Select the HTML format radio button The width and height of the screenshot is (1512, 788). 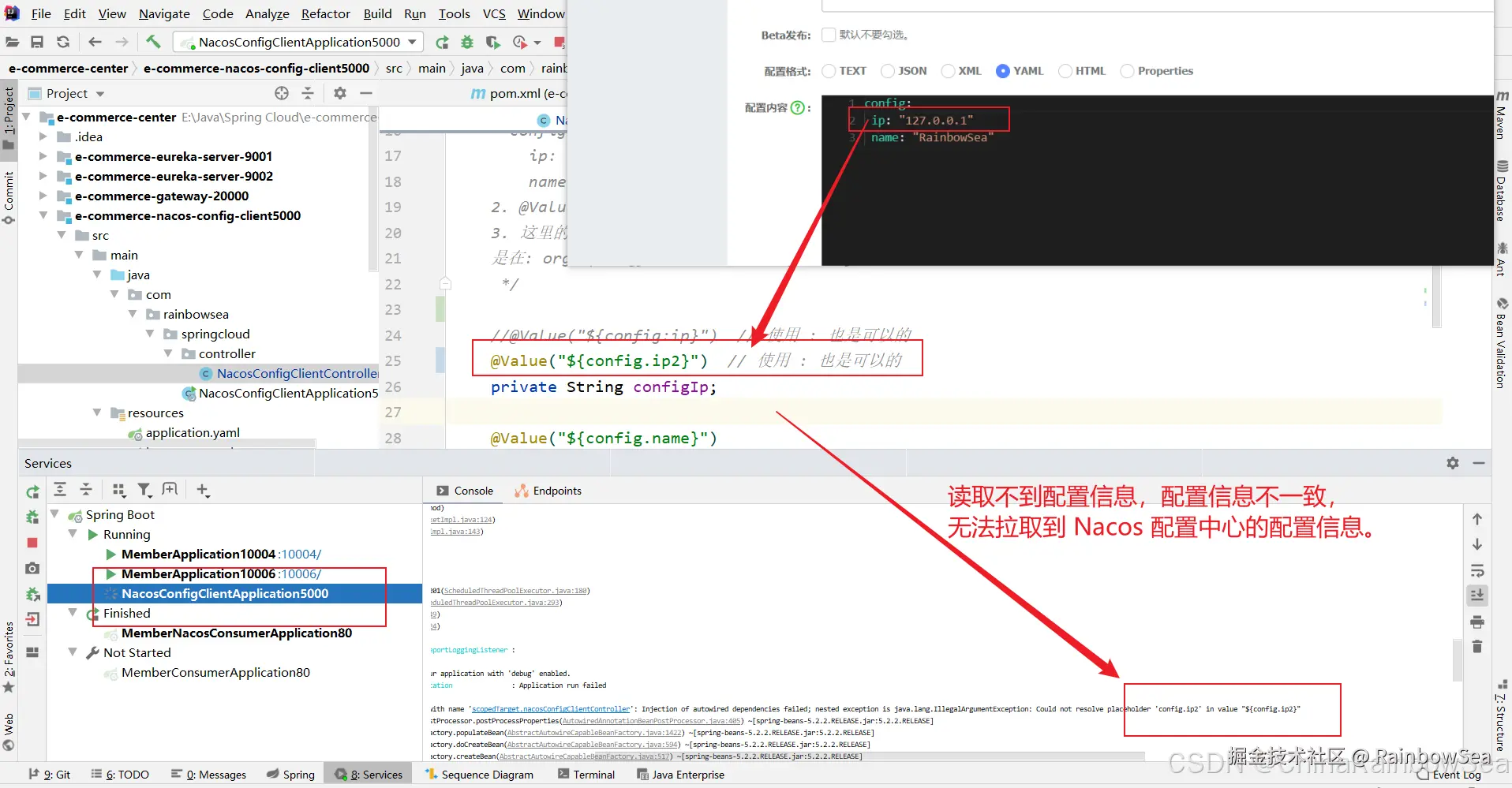(x=1065, y=71)
